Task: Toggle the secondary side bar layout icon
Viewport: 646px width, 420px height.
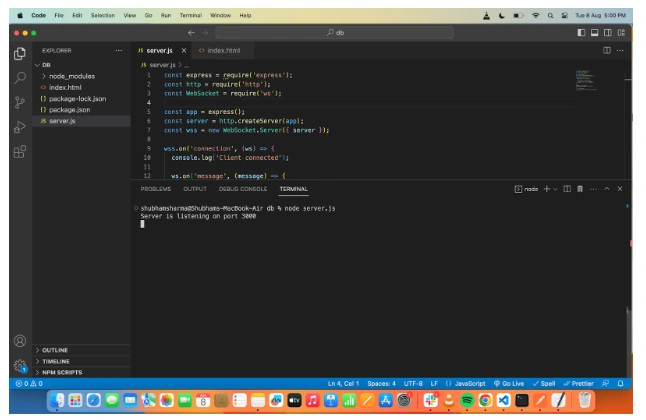Action: [608, 33]
